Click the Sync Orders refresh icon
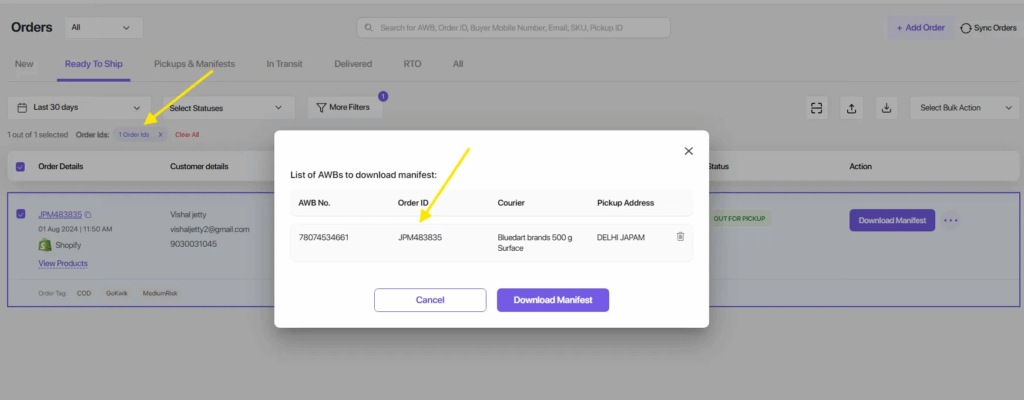This screenshot has height=400, width=1024. (x=966, y=28)
